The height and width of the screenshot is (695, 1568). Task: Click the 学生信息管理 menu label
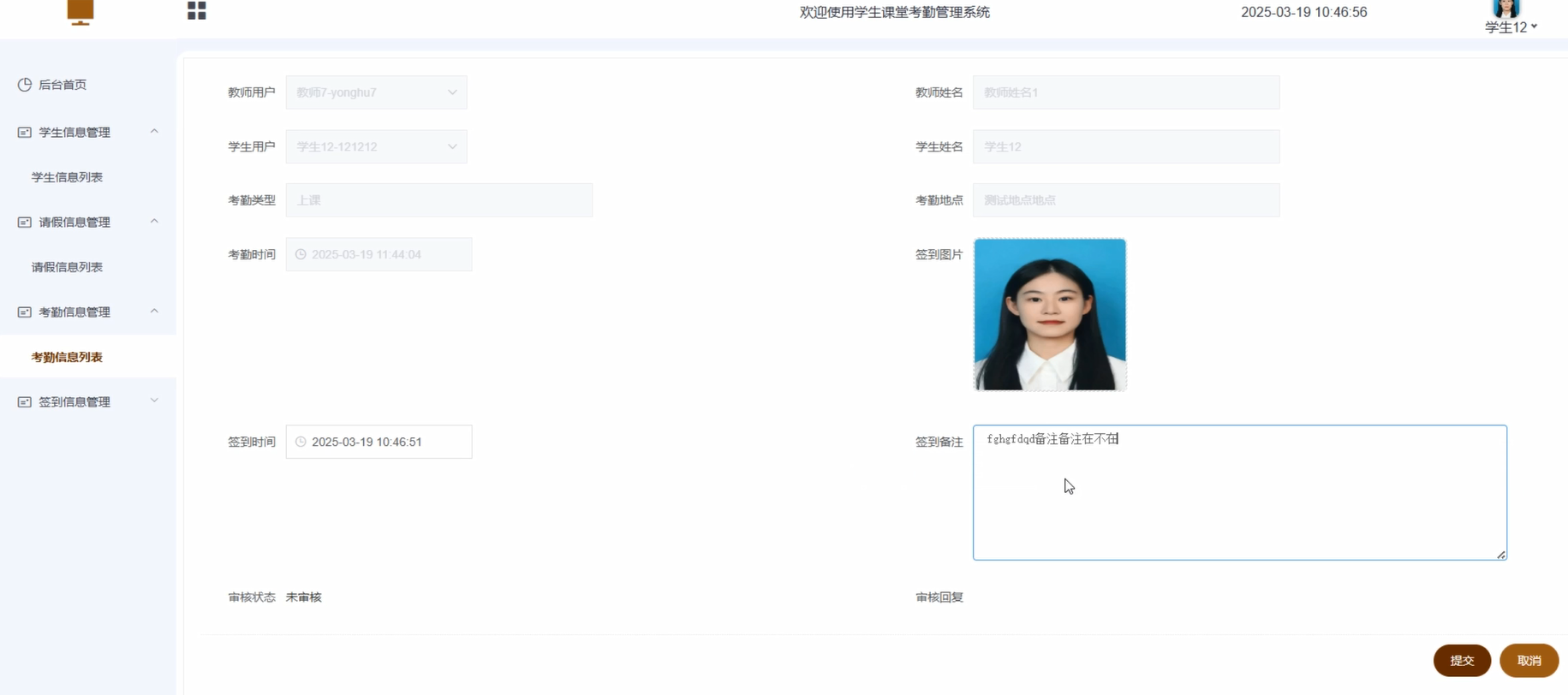tap(75, 132)
